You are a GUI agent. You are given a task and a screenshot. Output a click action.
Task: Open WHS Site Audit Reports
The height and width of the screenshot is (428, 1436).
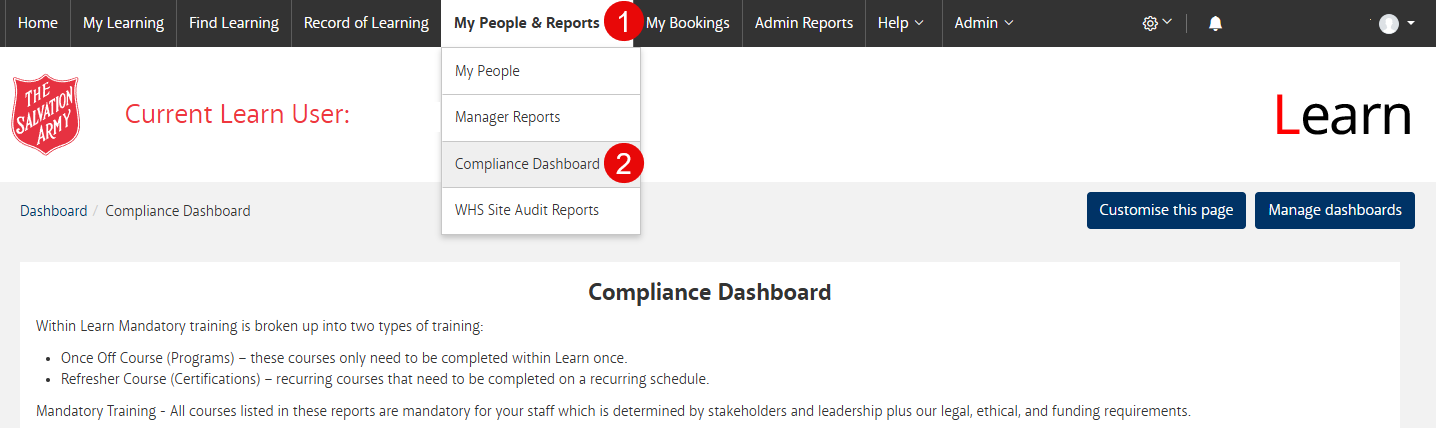[541, 210]
